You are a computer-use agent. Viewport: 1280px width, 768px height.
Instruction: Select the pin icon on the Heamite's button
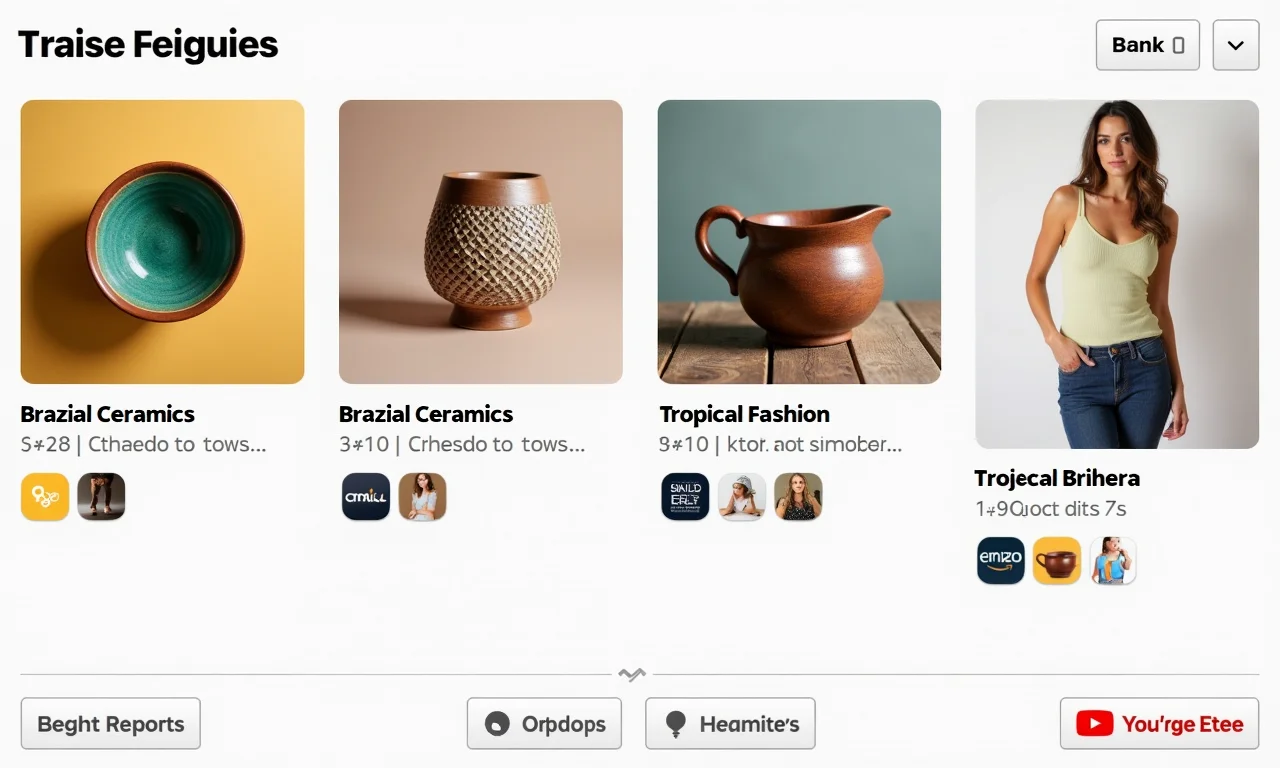pyautogui.click(x=675, y=723)
